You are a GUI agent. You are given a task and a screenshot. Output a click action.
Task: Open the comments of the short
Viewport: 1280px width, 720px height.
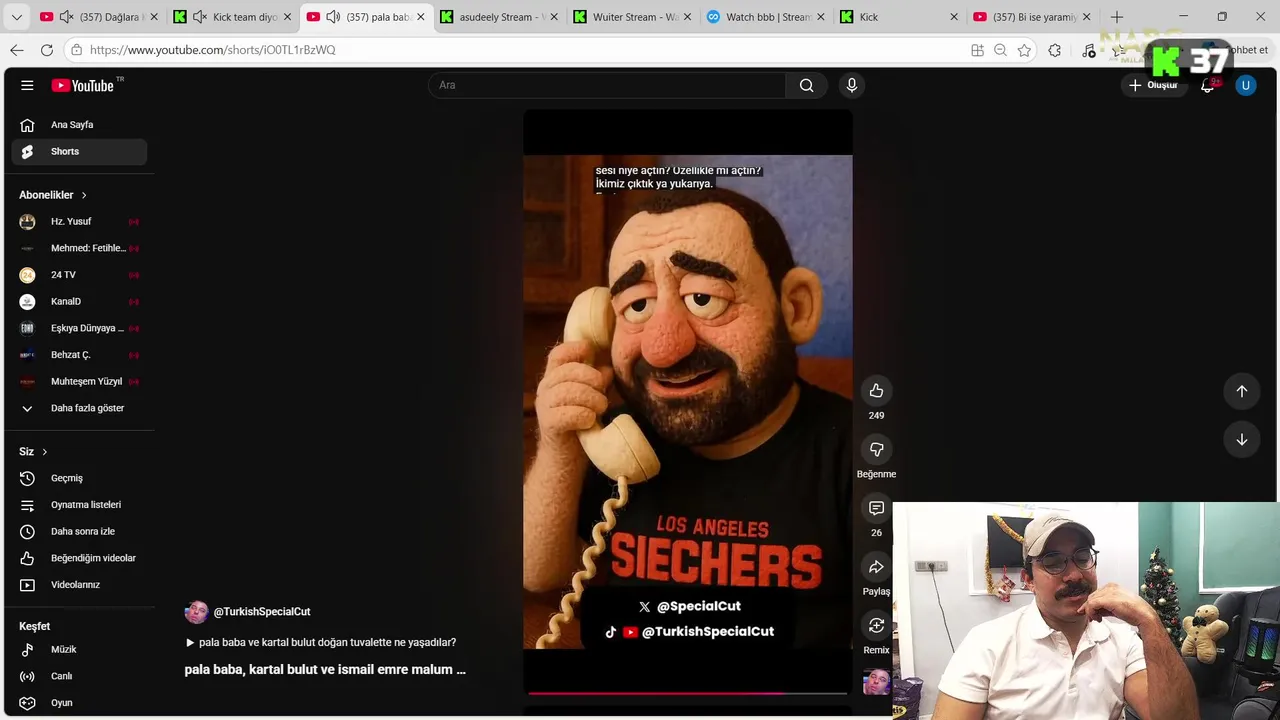876,509
